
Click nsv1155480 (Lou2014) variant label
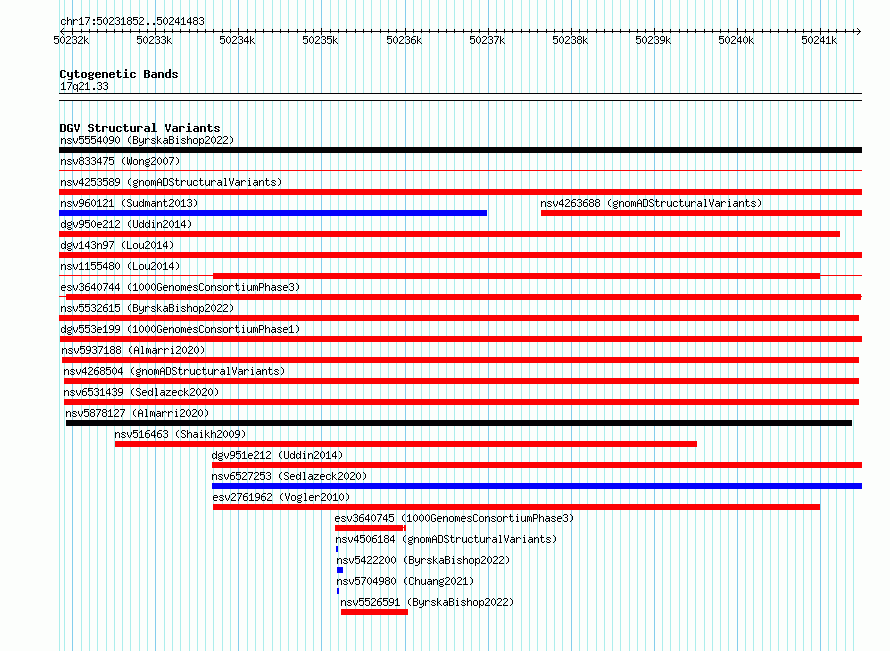[120, 266]
